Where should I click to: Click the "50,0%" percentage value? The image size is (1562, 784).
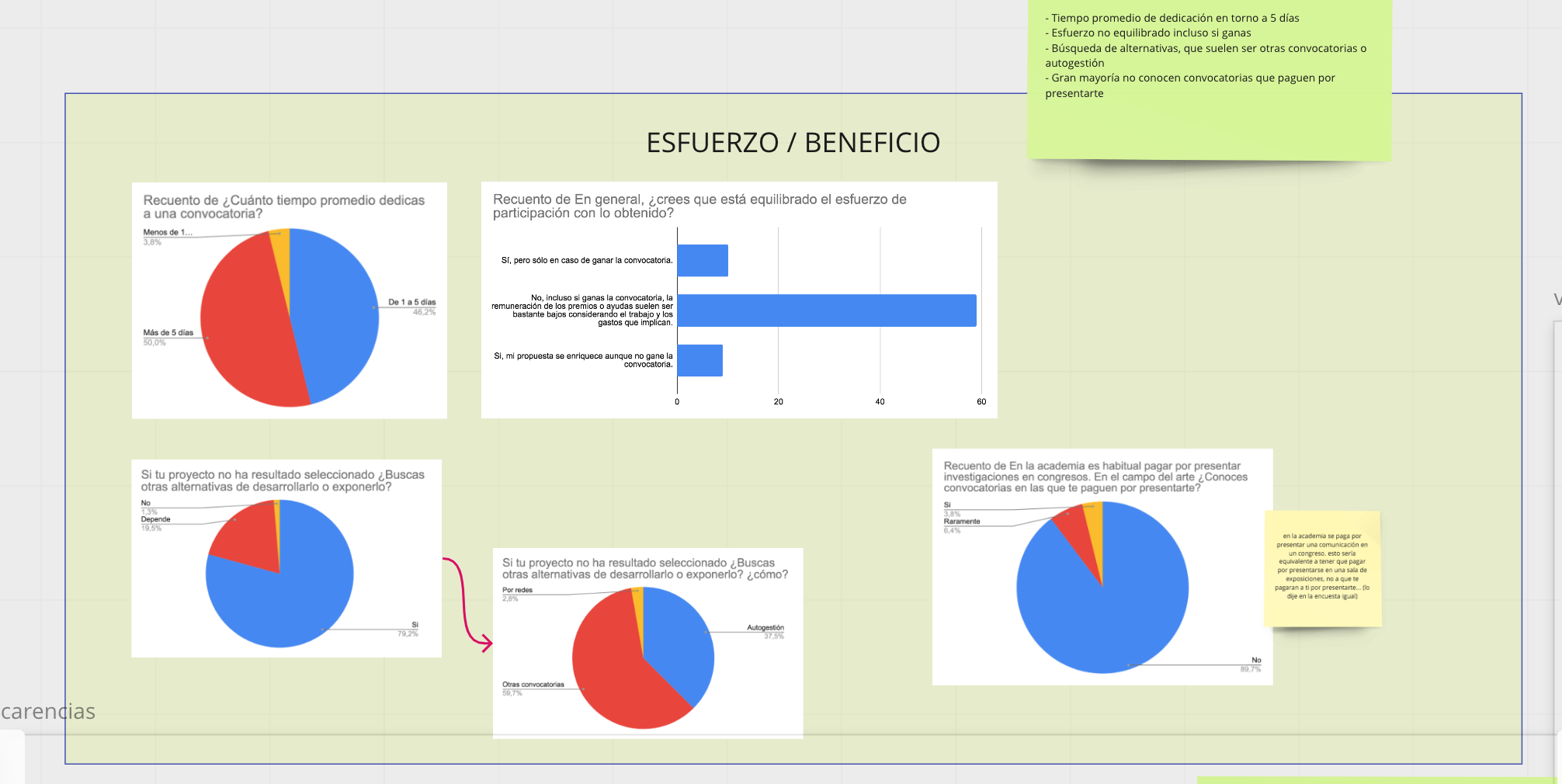(154, 342)
